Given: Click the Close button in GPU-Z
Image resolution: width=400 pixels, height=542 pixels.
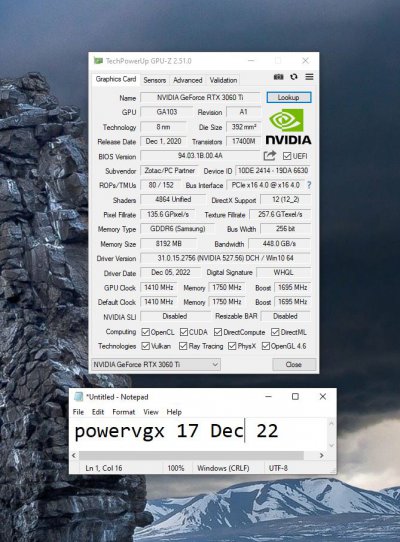Looking at the screenshot, I should [x=294, y=365].
